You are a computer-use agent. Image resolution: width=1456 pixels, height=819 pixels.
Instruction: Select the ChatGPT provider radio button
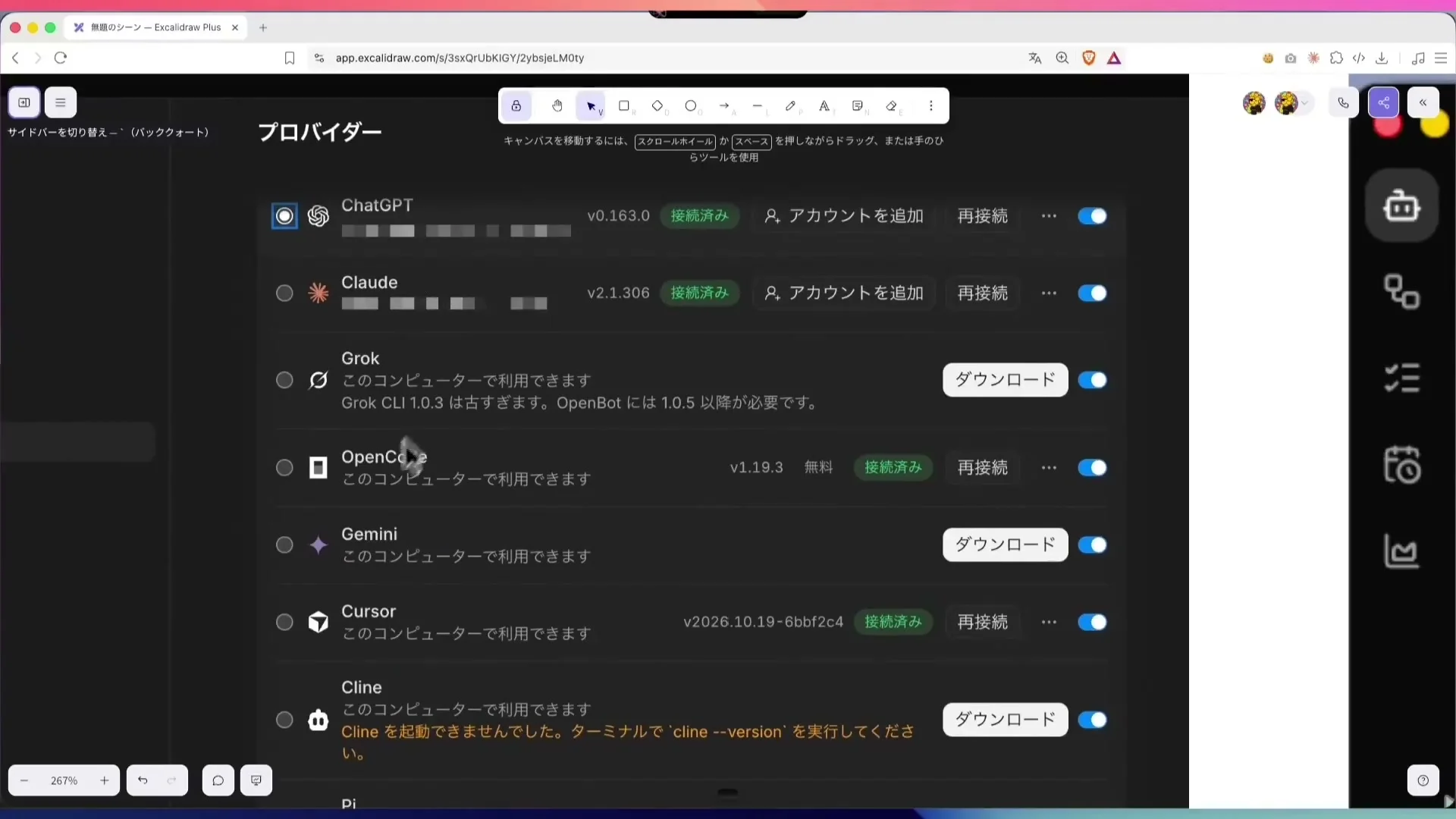284,216
